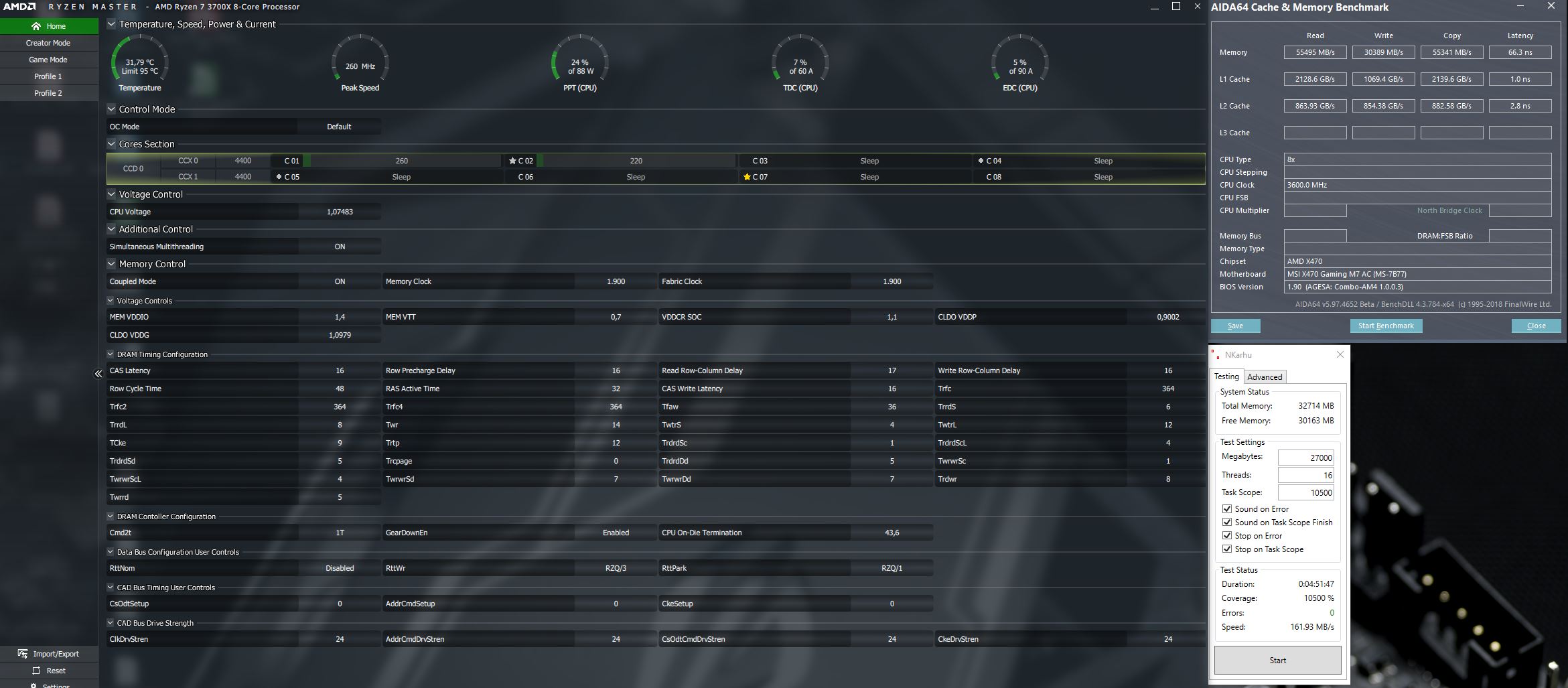1568x688 pixels.
Task: Click the gold star next to core C 07
Action: pyautogui.click(x=747, y=177)
